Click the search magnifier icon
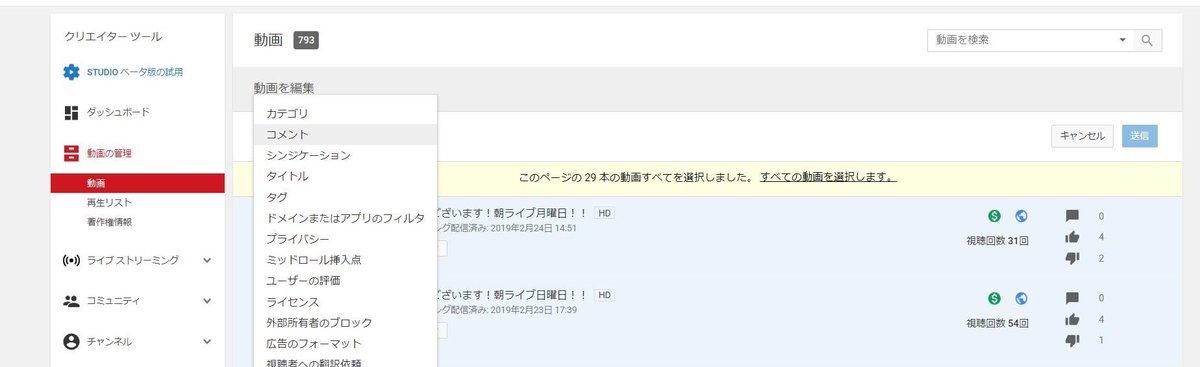Viewport: 1200px width, 367px height. click(1147, 40)
